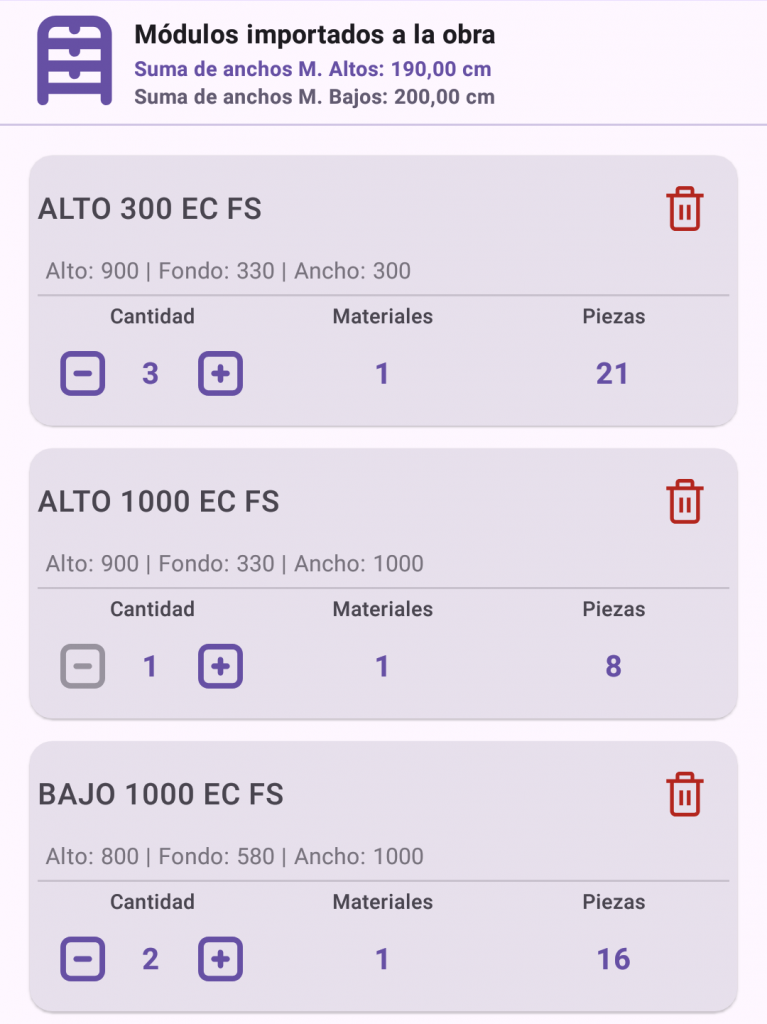Open materials count for ALTO 300 EC FS
This screenshot has height=1024, width=767.
point(382,374)
